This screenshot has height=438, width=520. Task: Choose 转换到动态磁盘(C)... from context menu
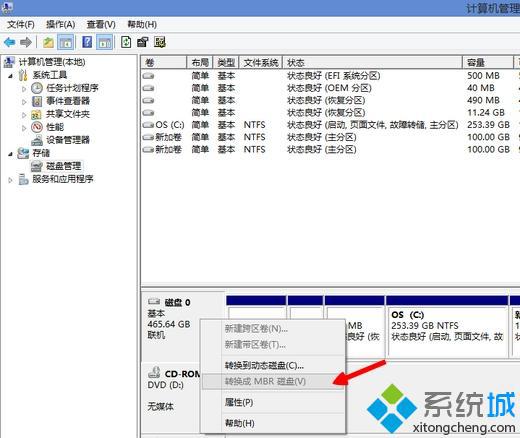pyautogui.click(x=273, y=366)
